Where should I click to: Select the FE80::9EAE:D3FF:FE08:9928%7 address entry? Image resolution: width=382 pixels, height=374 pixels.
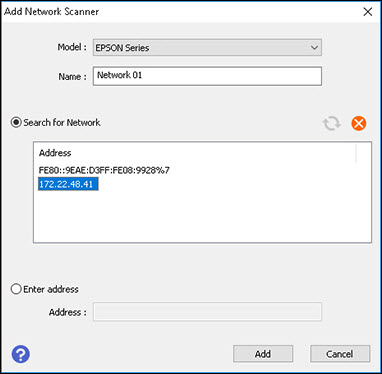(104, 170)
